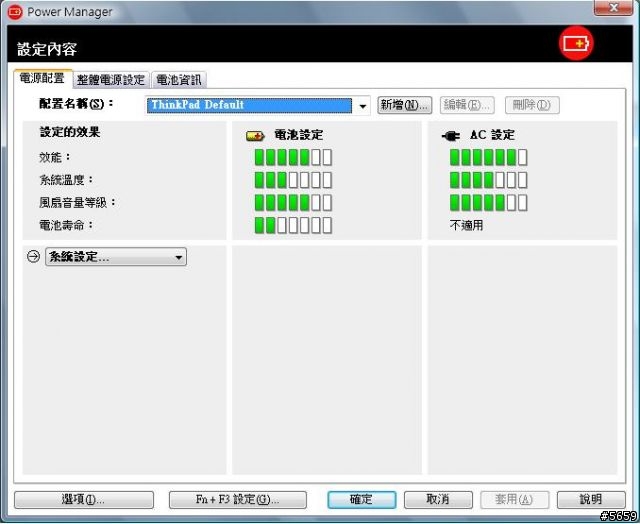Close the Power Manager window

613,8
